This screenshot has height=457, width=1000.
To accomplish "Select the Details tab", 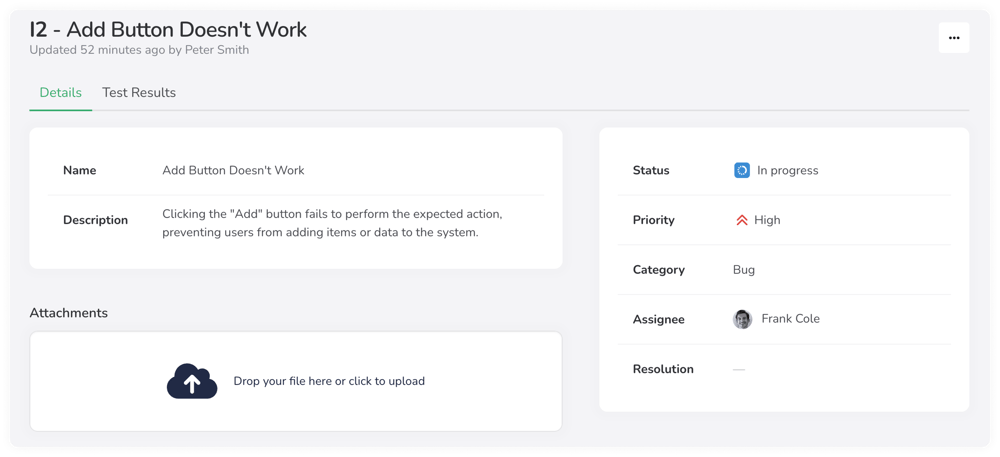I will tap(60, 93).
